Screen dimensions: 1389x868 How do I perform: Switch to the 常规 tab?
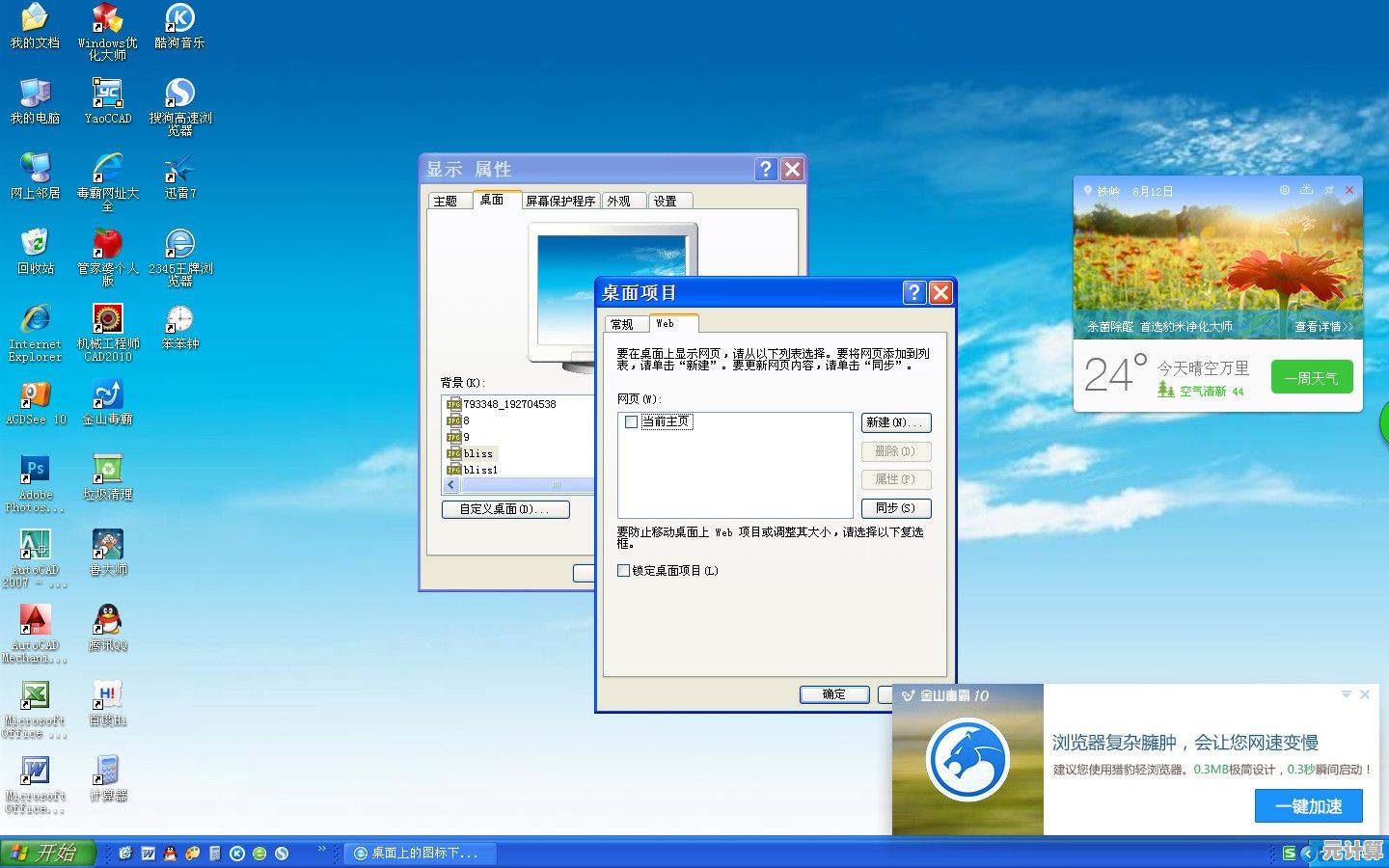point(623,324)
